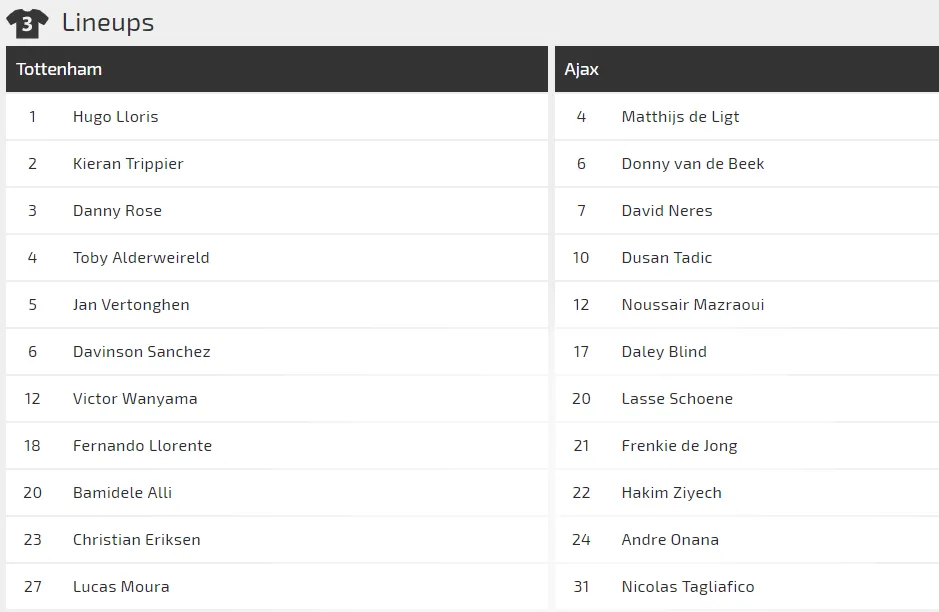
Task: Select Lucas Moura in the list
Action: point(121,587)
